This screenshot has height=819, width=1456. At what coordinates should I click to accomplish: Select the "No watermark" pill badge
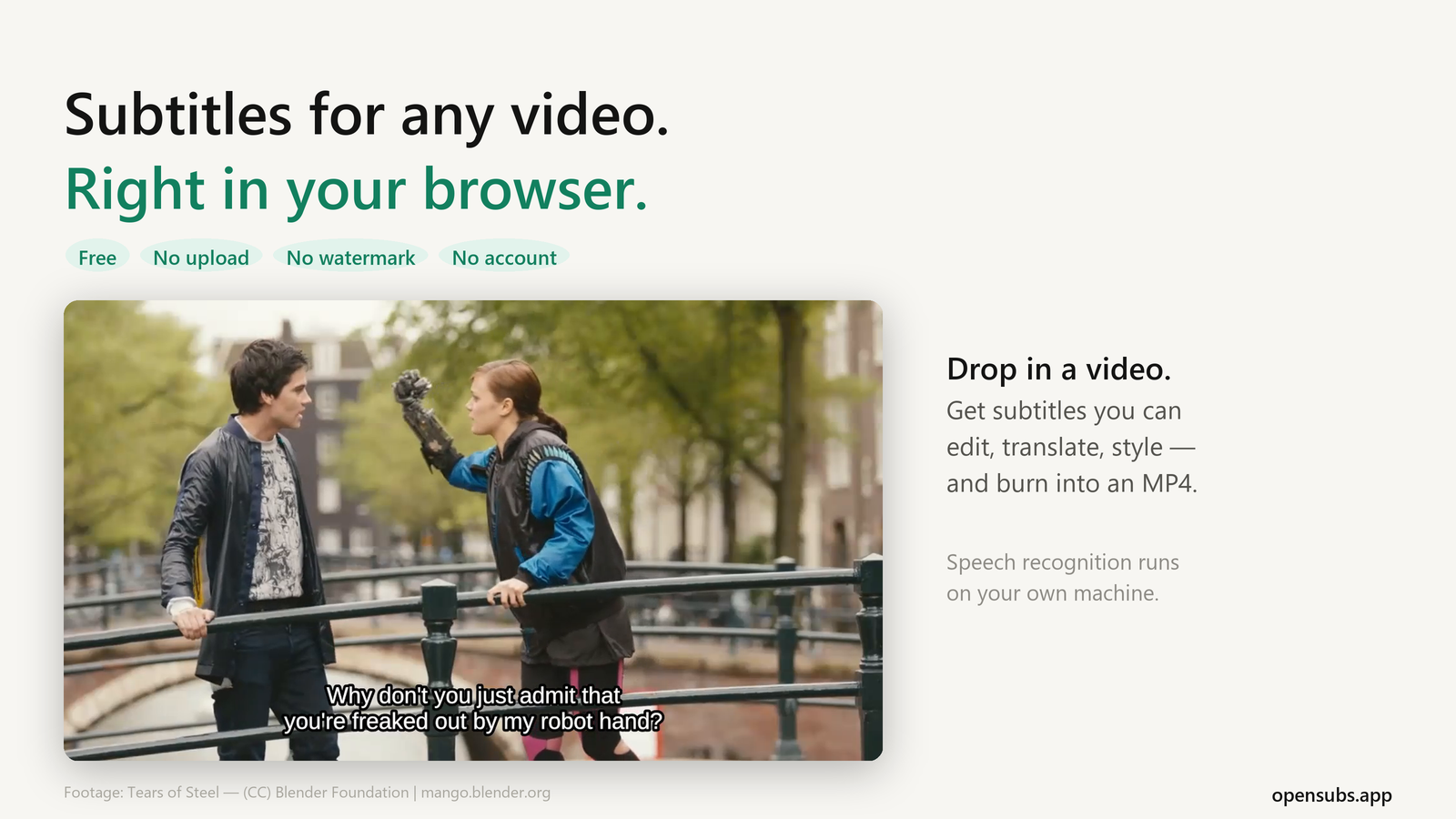click(x=350, y=258)
